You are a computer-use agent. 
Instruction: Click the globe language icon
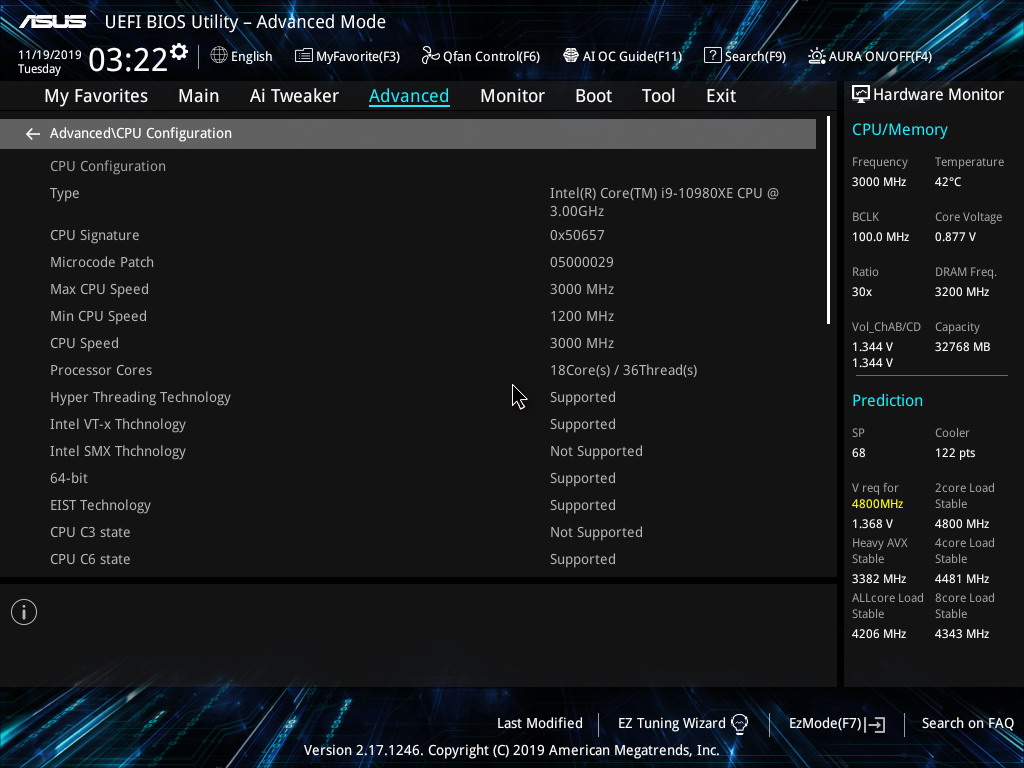click(219, 56)
